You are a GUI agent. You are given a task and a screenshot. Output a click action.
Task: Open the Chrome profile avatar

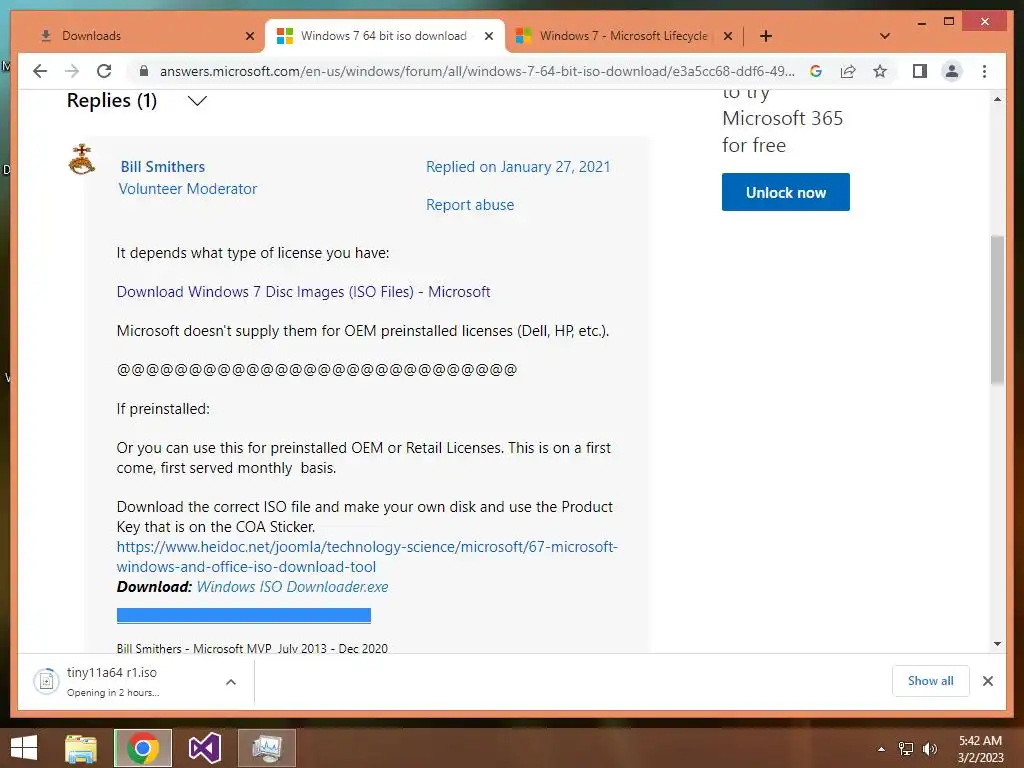pyautogui.click(x=952, y=71)
